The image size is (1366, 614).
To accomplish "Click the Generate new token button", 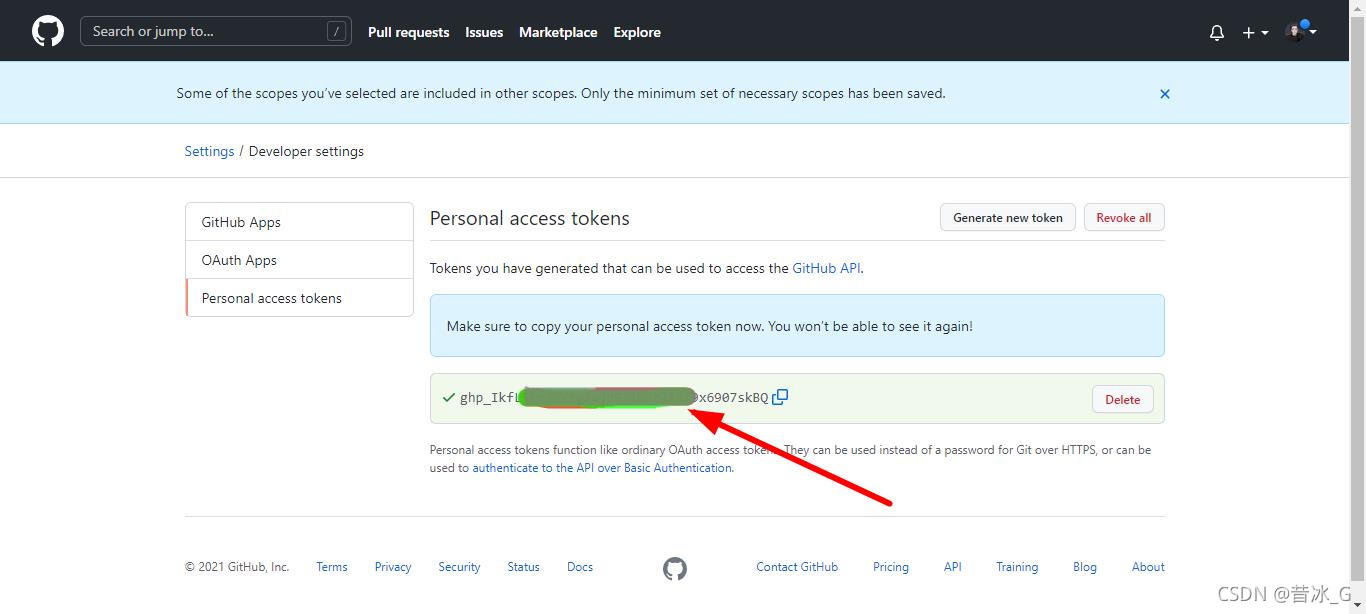I will tap(1007, 217).
